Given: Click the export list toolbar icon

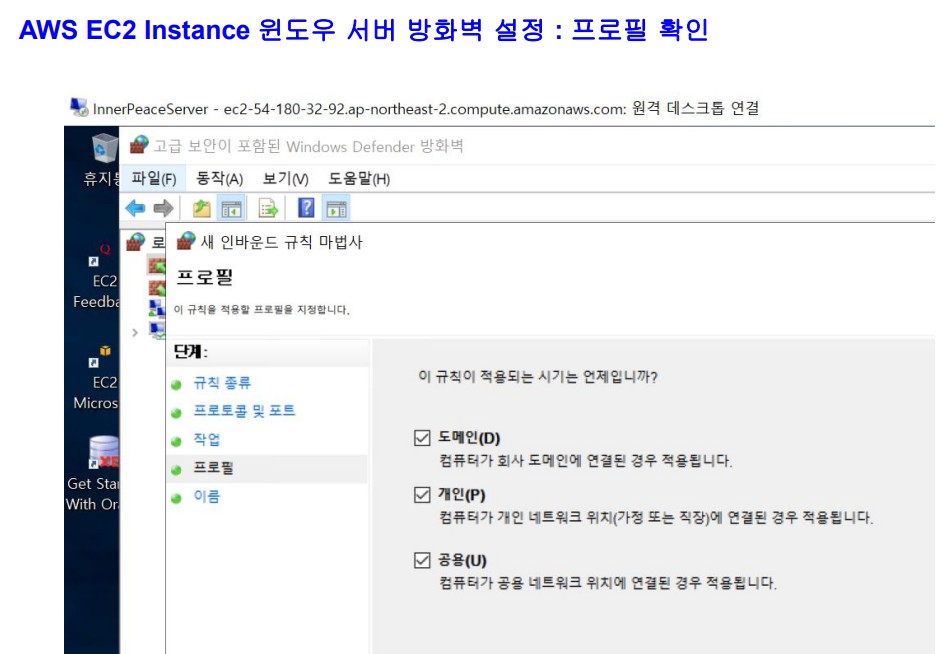Looking at the screenshot, I should (x=268, y=208).
